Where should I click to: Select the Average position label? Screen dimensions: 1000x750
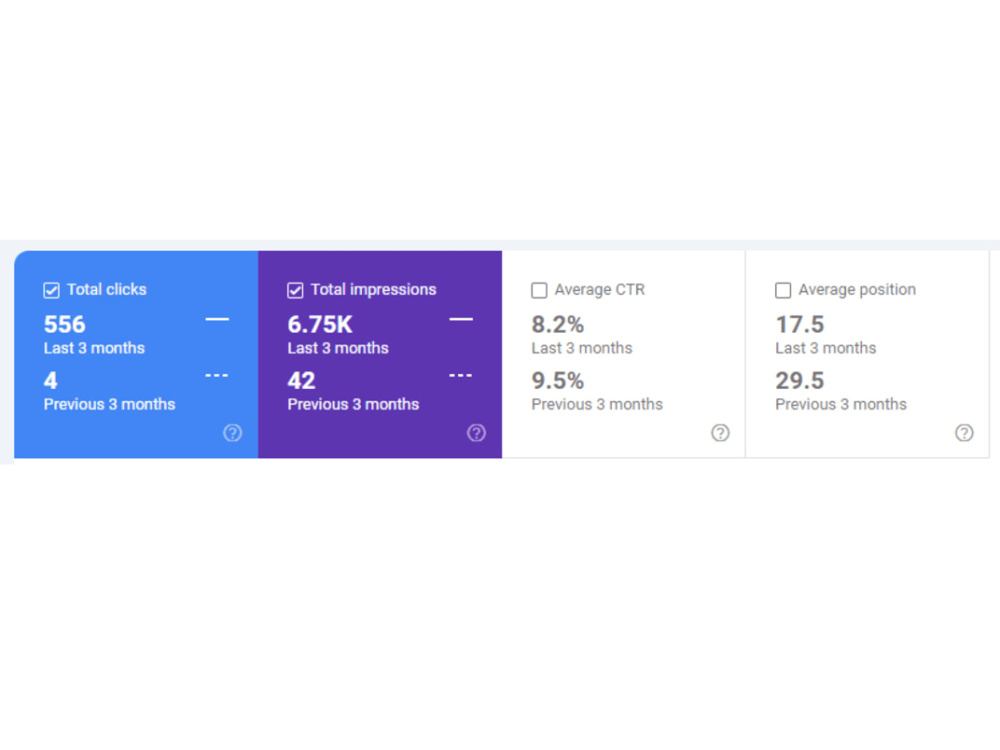(x=857, y=290)
